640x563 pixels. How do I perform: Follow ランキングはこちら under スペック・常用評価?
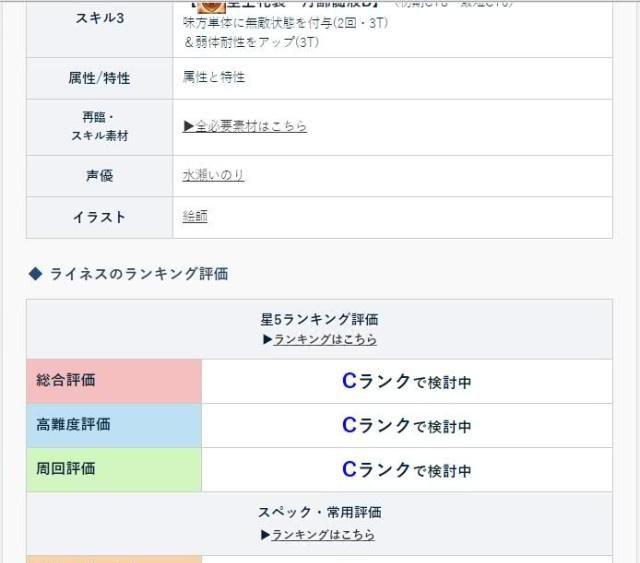(x=323, y=535)
